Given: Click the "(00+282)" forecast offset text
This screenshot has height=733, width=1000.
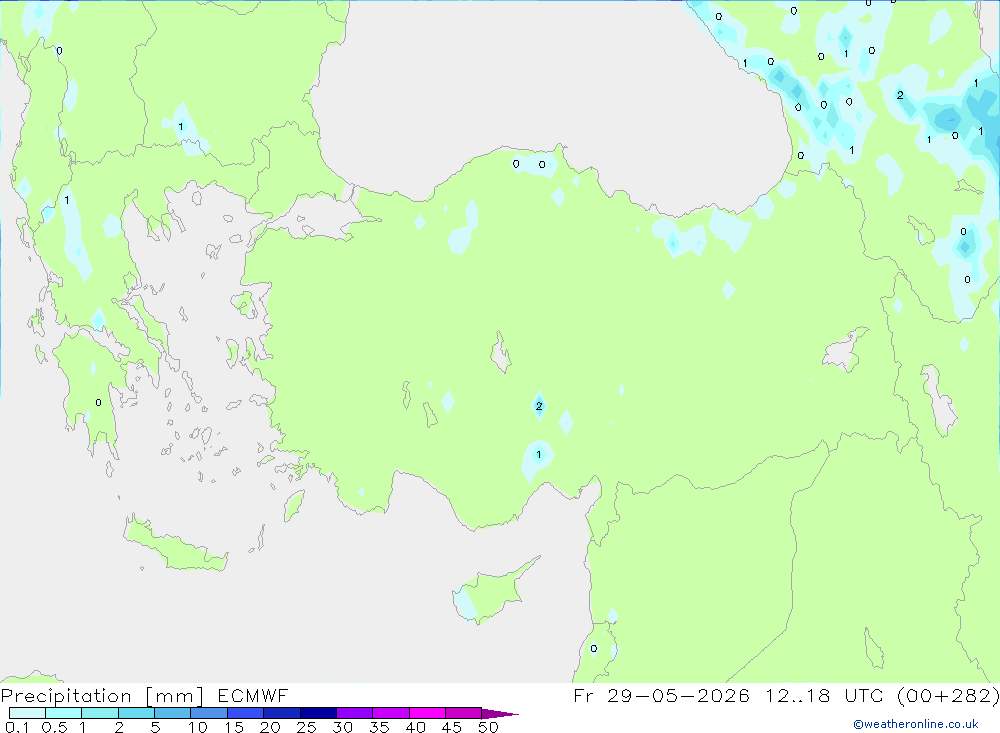Looking at the screenshot, I should pos(948,696).
